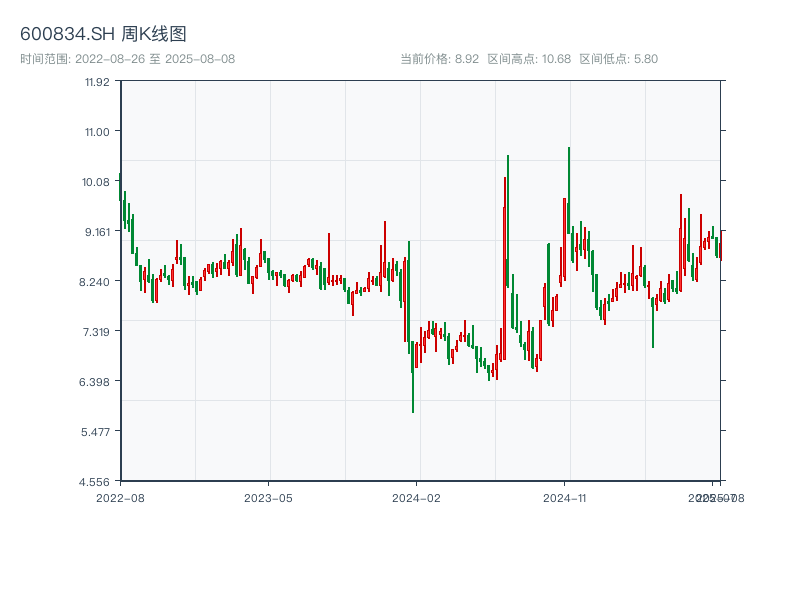Click y-axis label 10.08

click(96, 182)
